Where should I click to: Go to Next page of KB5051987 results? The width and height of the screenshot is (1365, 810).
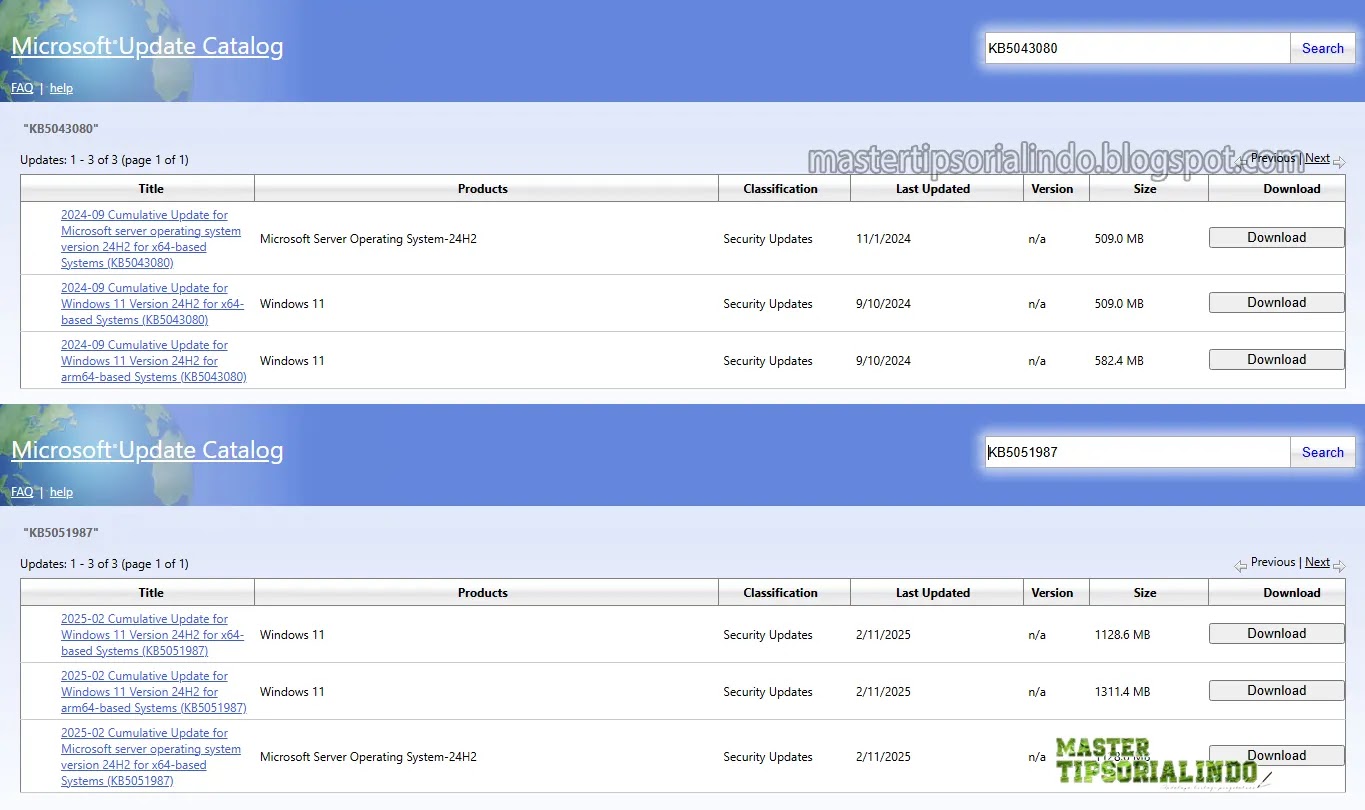pyautogui.click(x=1317, y=562)
